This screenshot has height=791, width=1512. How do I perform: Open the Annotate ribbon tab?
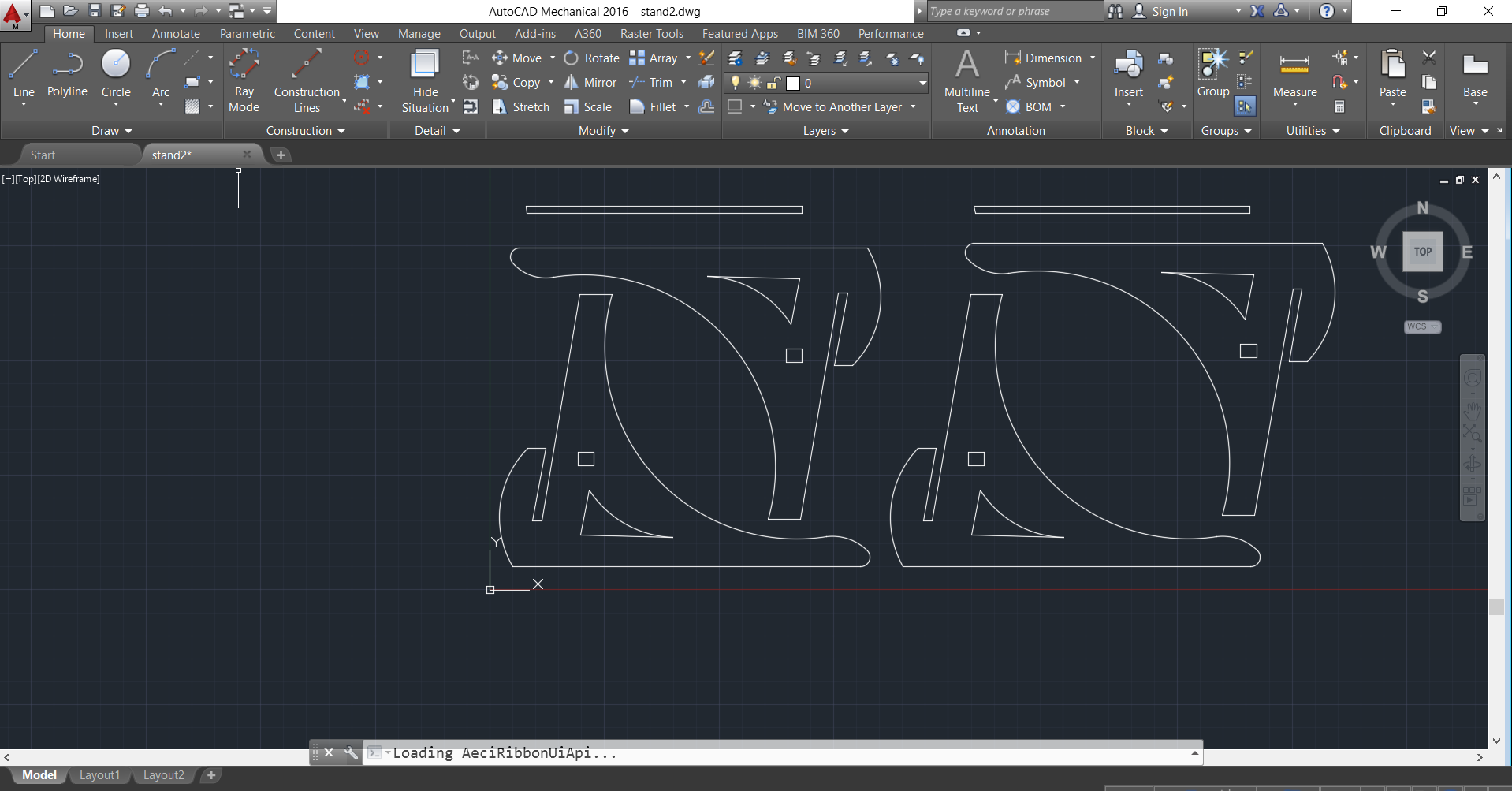tap(176, 34)
